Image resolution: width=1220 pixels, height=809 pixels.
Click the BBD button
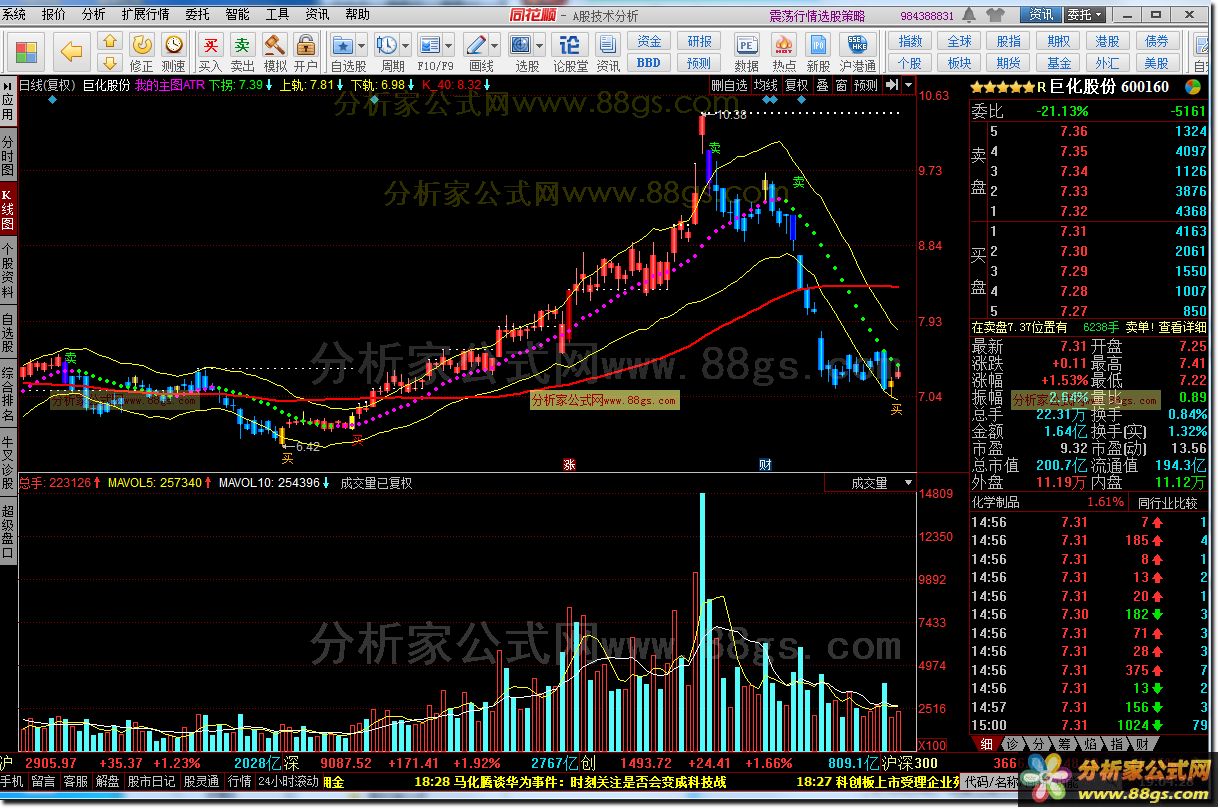point(649,62)
